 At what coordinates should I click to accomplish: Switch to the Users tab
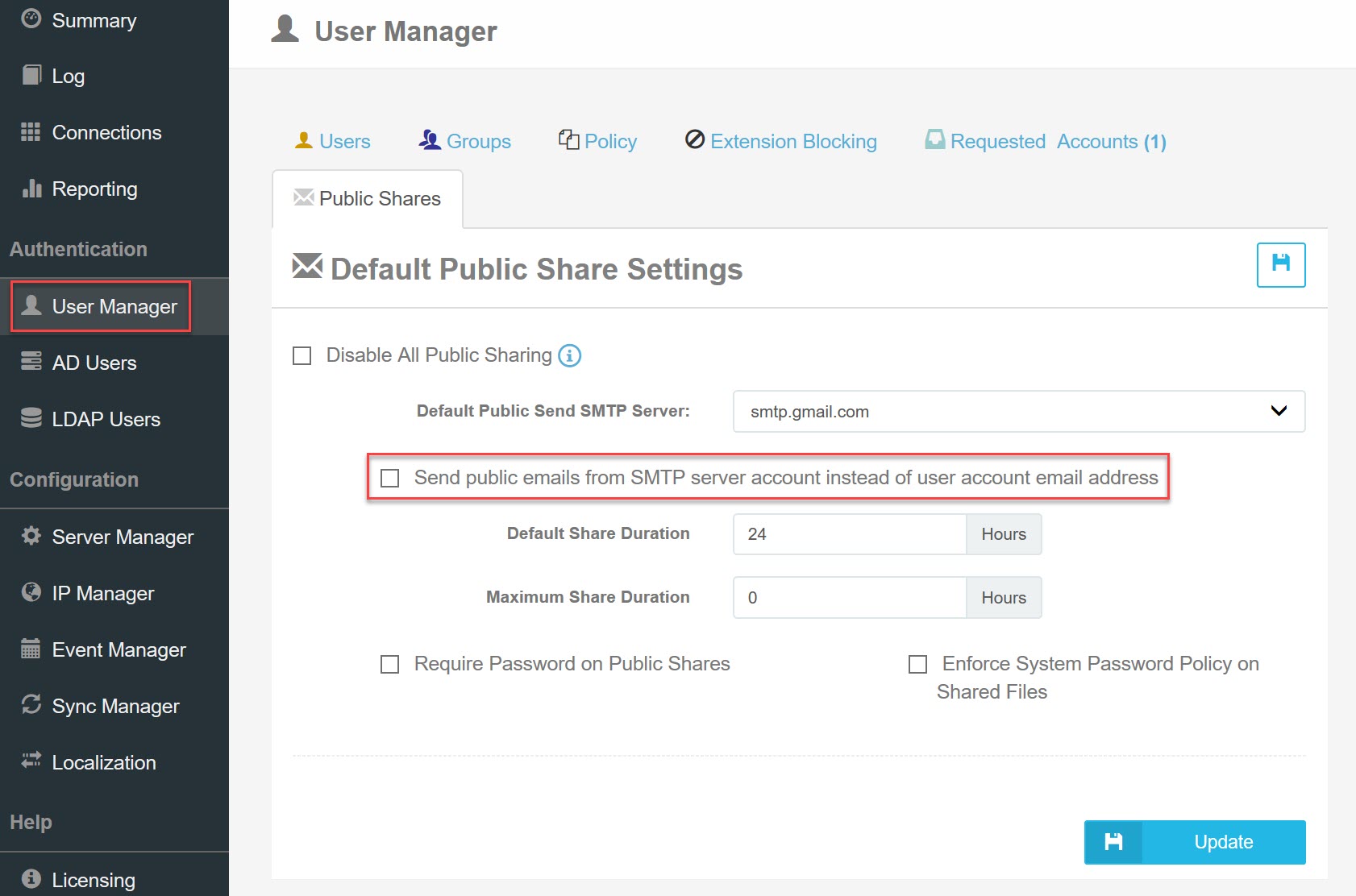332,141
